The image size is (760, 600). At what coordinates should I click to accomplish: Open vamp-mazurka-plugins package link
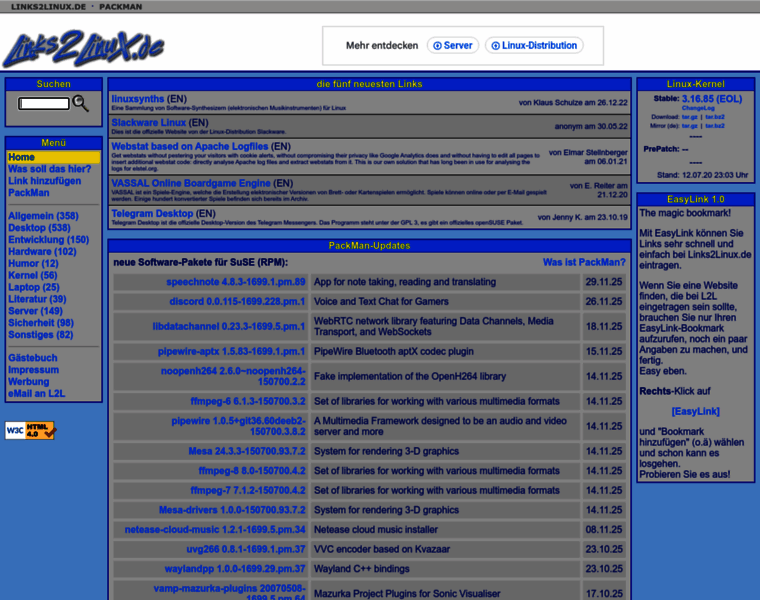pos(229,594)
